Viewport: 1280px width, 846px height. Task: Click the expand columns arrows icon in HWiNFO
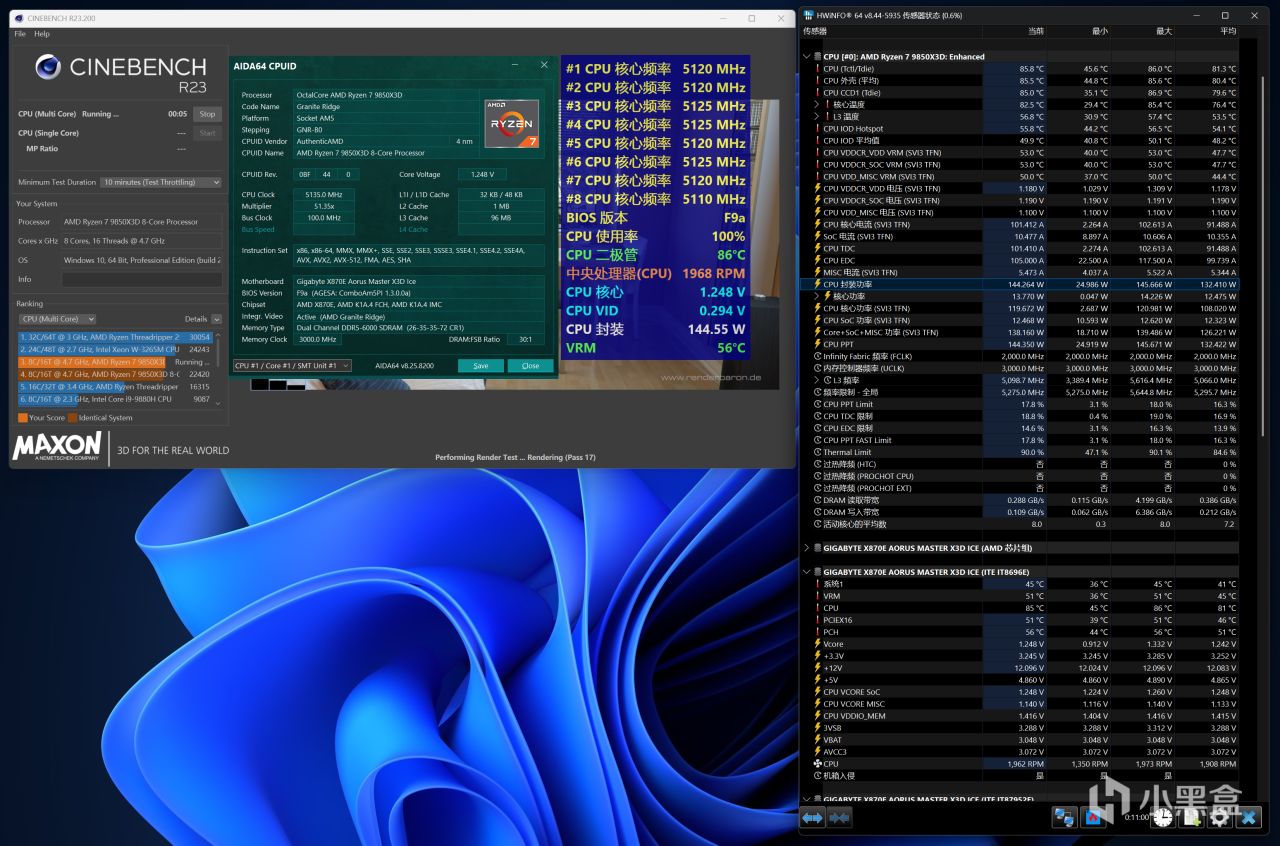pos(812,817)
